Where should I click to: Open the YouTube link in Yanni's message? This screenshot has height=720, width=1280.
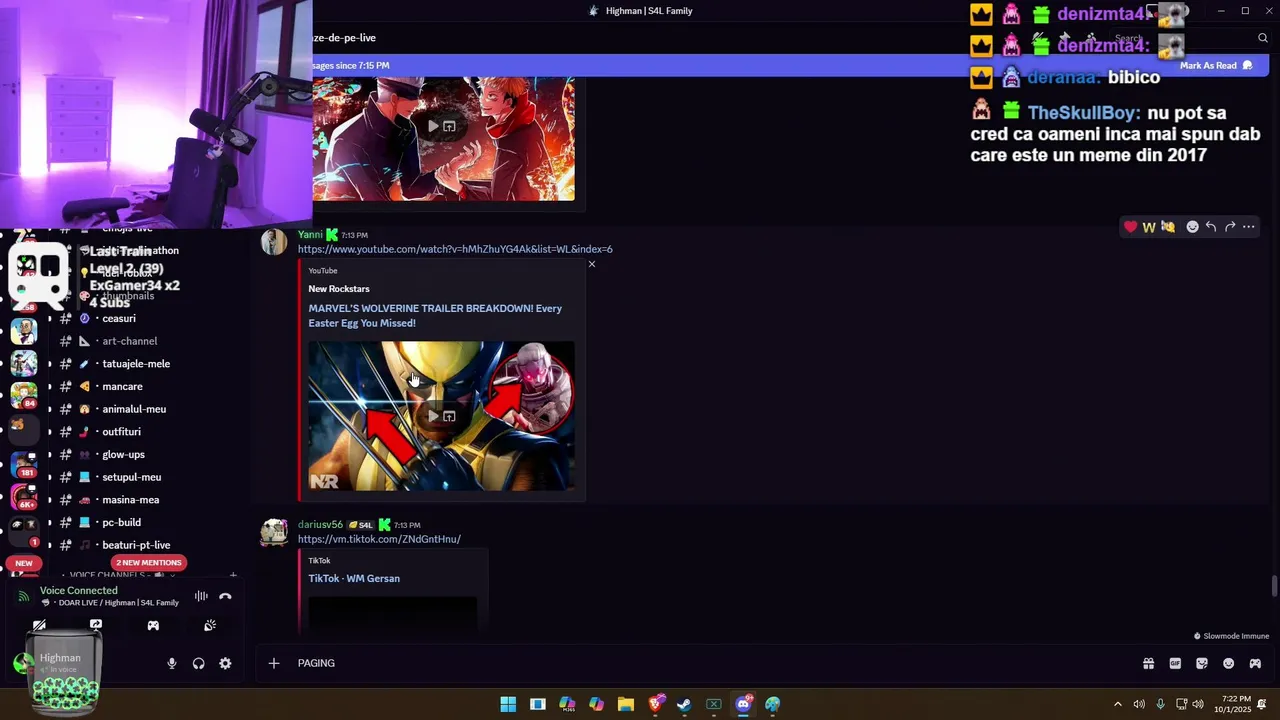pos(455,249)
